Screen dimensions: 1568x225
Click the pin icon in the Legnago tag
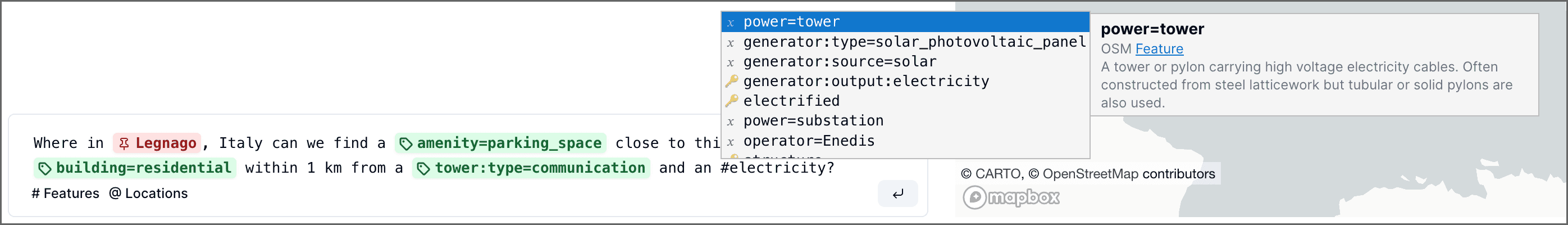(x=124, y=143)
